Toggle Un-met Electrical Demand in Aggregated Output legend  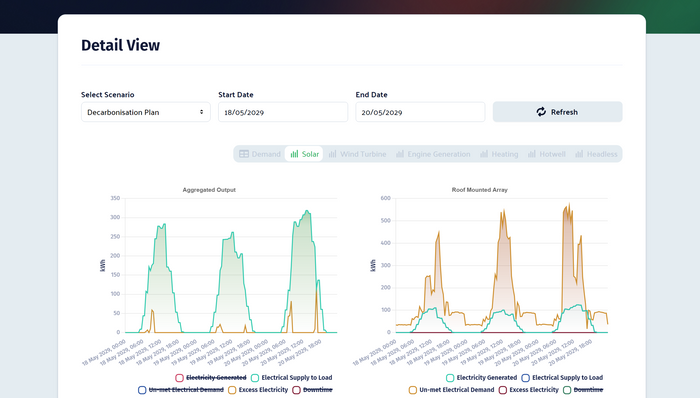181,390
